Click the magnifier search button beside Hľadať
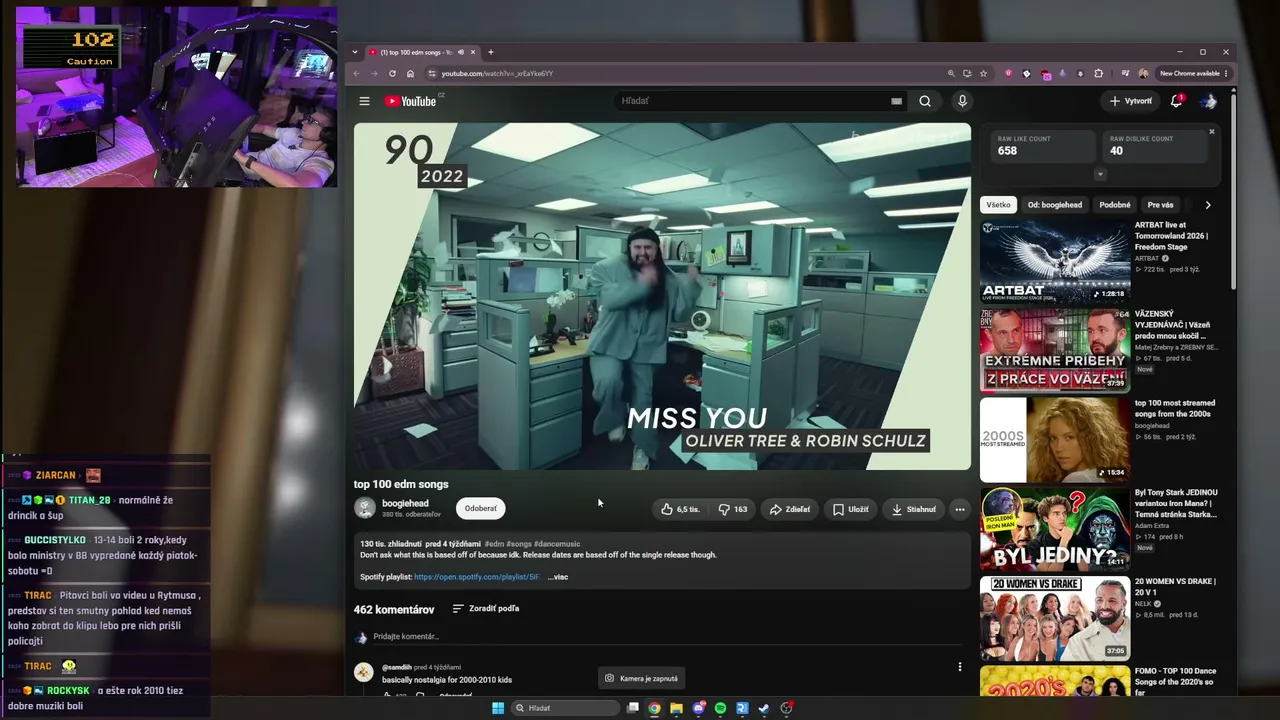Image resolution: width=1280 pixels, height=720 pixels. pyautogui.click(x=925, y=101)
